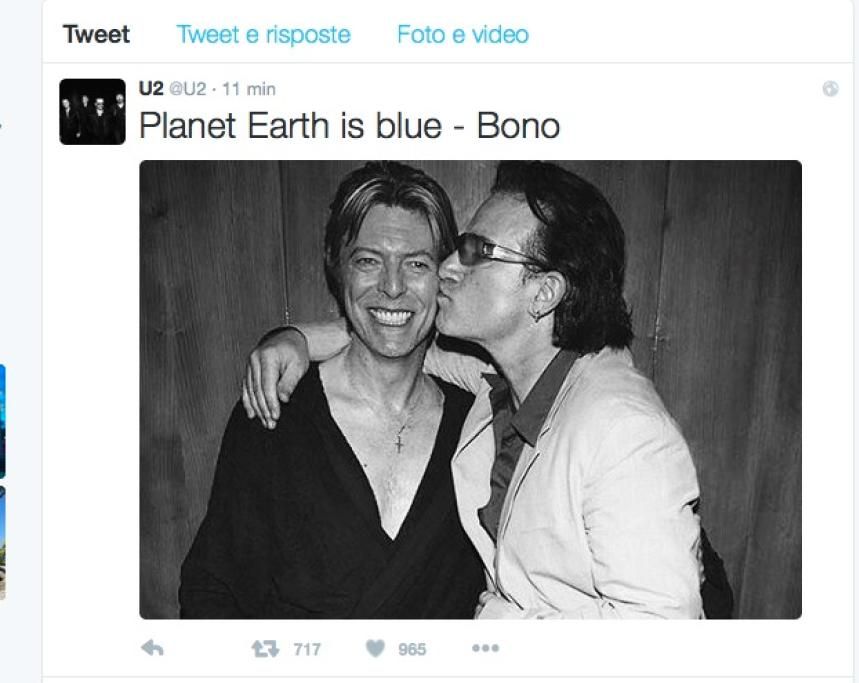Open the U2 profile avatar picture

(x=92, y=112)
